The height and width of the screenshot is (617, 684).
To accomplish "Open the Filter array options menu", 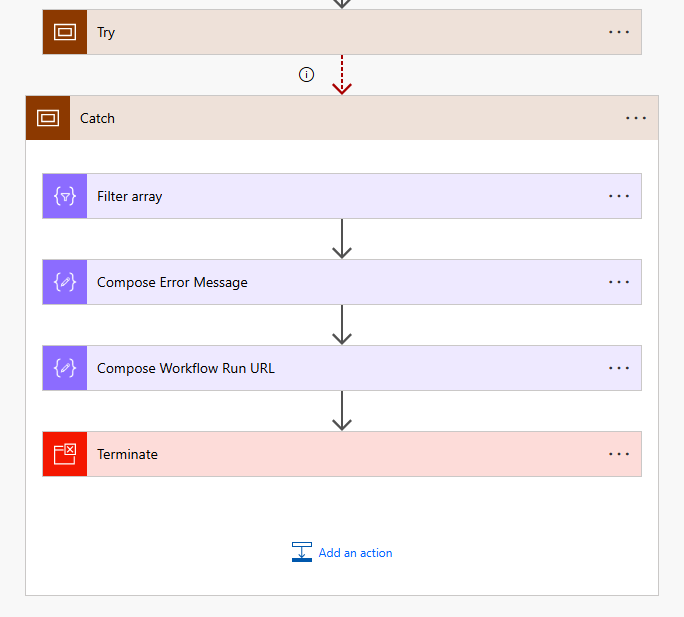I will [619, 196].
